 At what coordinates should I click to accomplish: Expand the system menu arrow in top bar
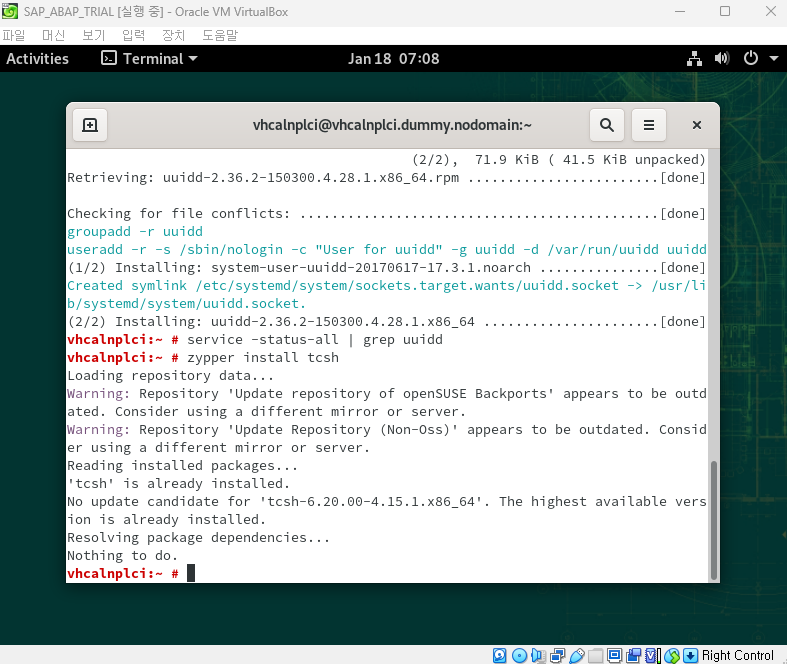pyautogui.click(x=773, y=59)
